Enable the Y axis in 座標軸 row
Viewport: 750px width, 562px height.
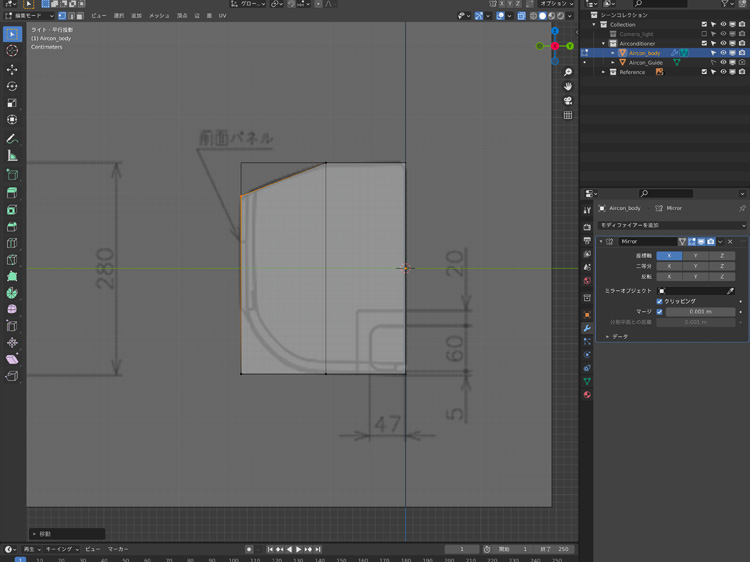(695, 256)
